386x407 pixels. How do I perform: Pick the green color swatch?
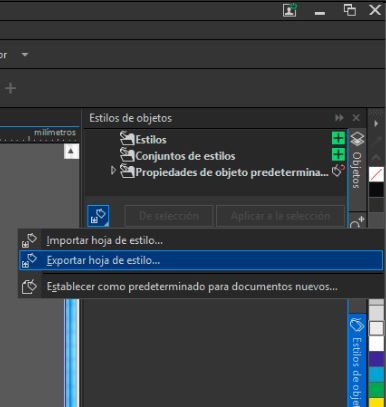tap(376, 389)
